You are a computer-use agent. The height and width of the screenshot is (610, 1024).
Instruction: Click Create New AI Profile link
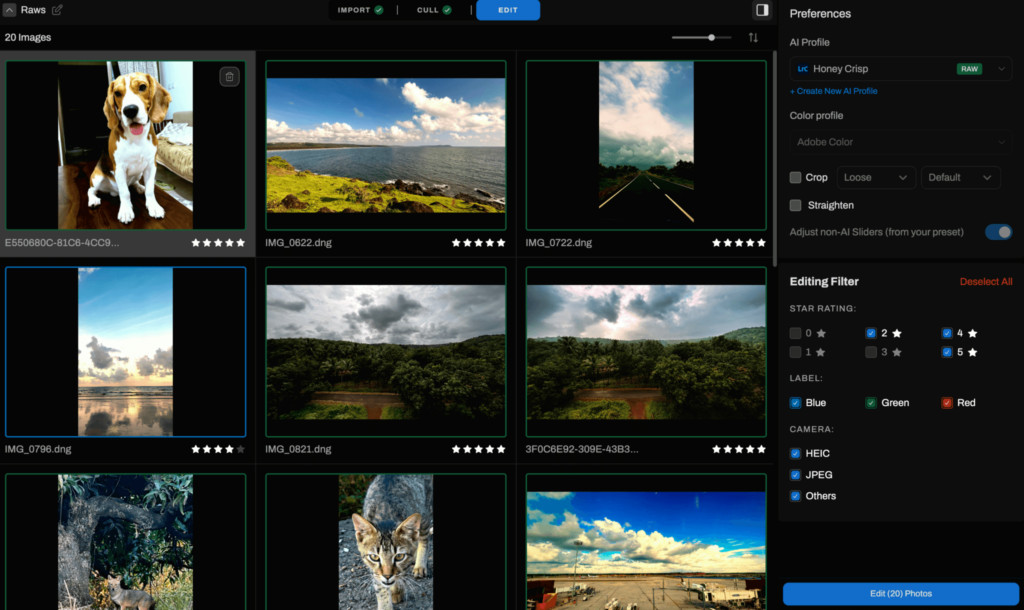tap(833, 91)
